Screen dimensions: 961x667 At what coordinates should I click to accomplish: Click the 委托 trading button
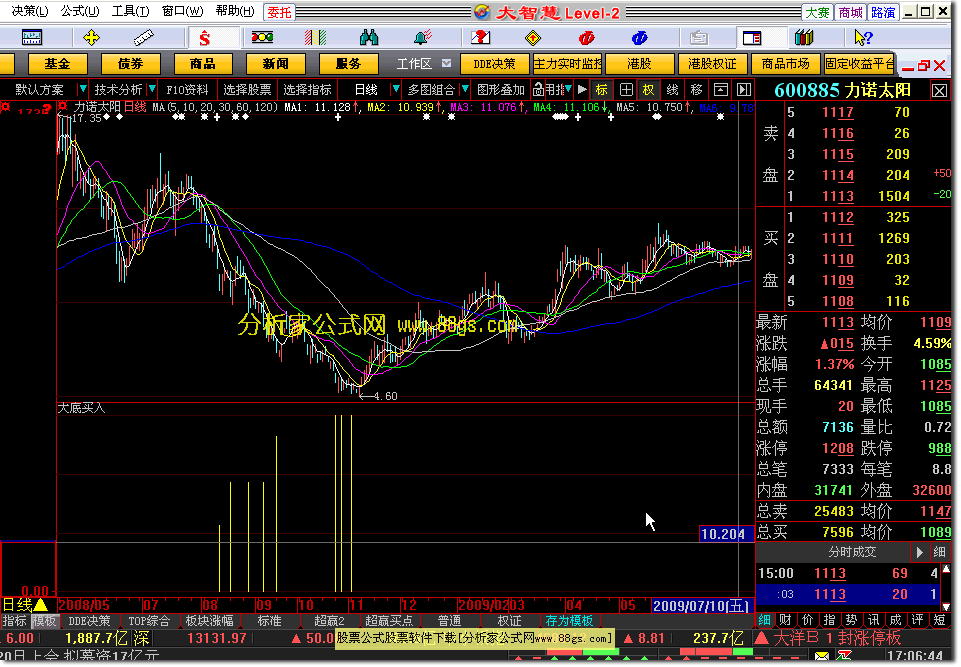coord(279,12)
